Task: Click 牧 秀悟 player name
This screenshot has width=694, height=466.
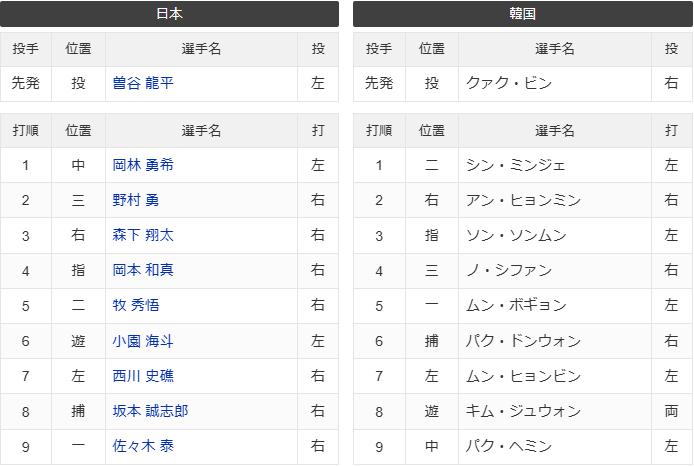Action: point(135,305)
